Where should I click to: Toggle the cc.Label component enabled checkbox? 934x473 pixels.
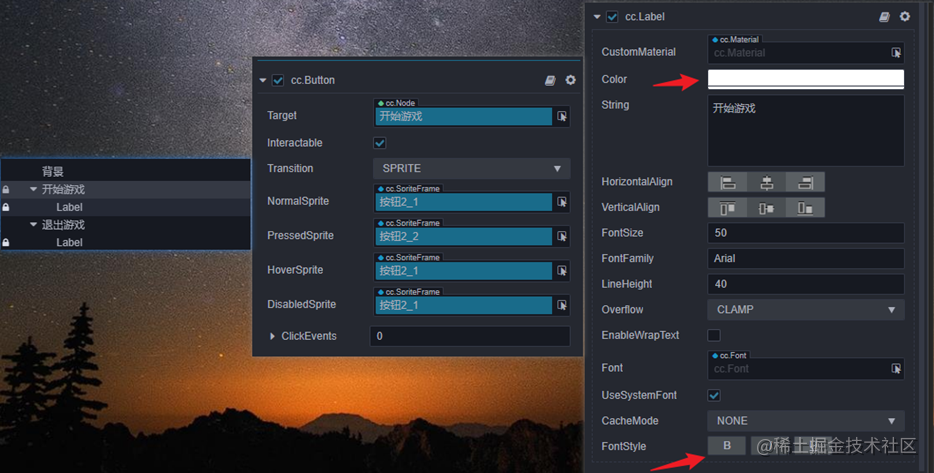[x=612, y=17]
